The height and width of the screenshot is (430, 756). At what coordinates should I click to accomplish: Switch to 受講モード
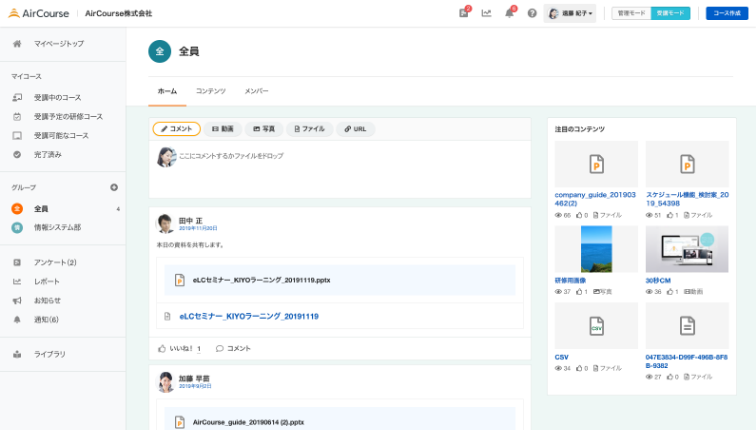670,13
